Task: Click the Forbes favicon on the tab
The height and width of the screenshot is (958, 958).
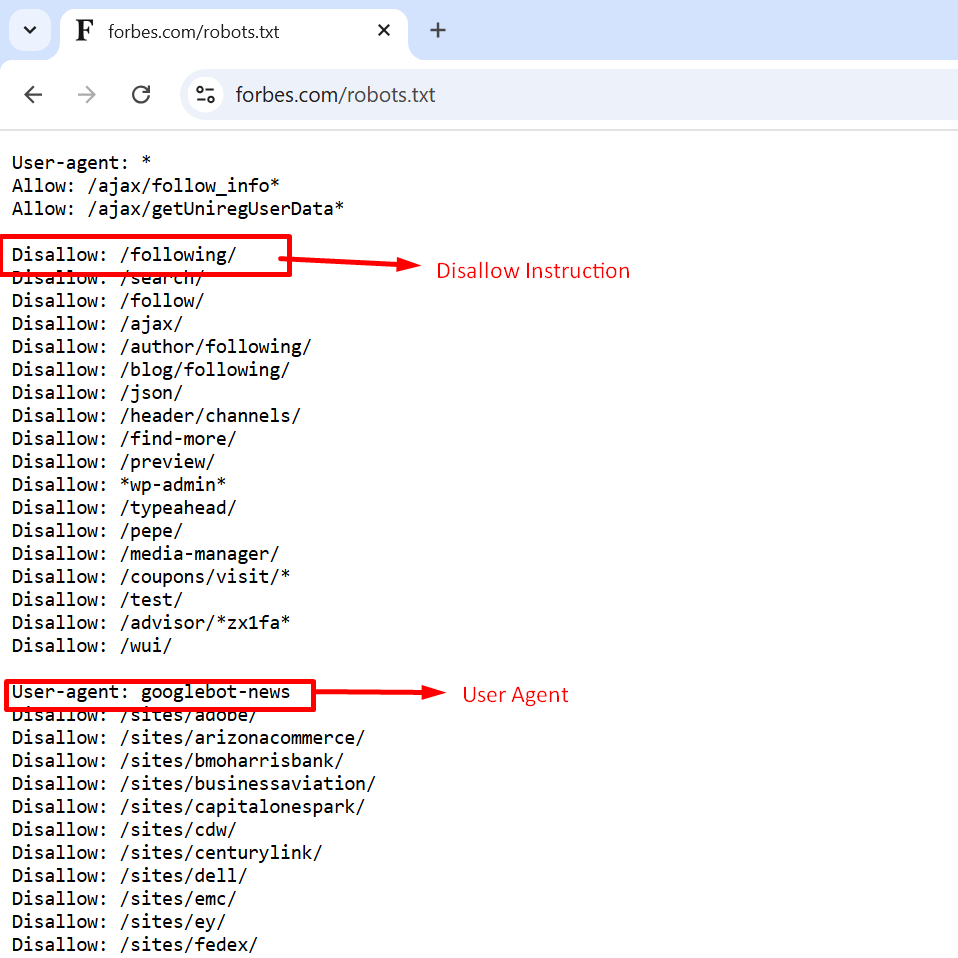Action: click(x=84, y=30)
